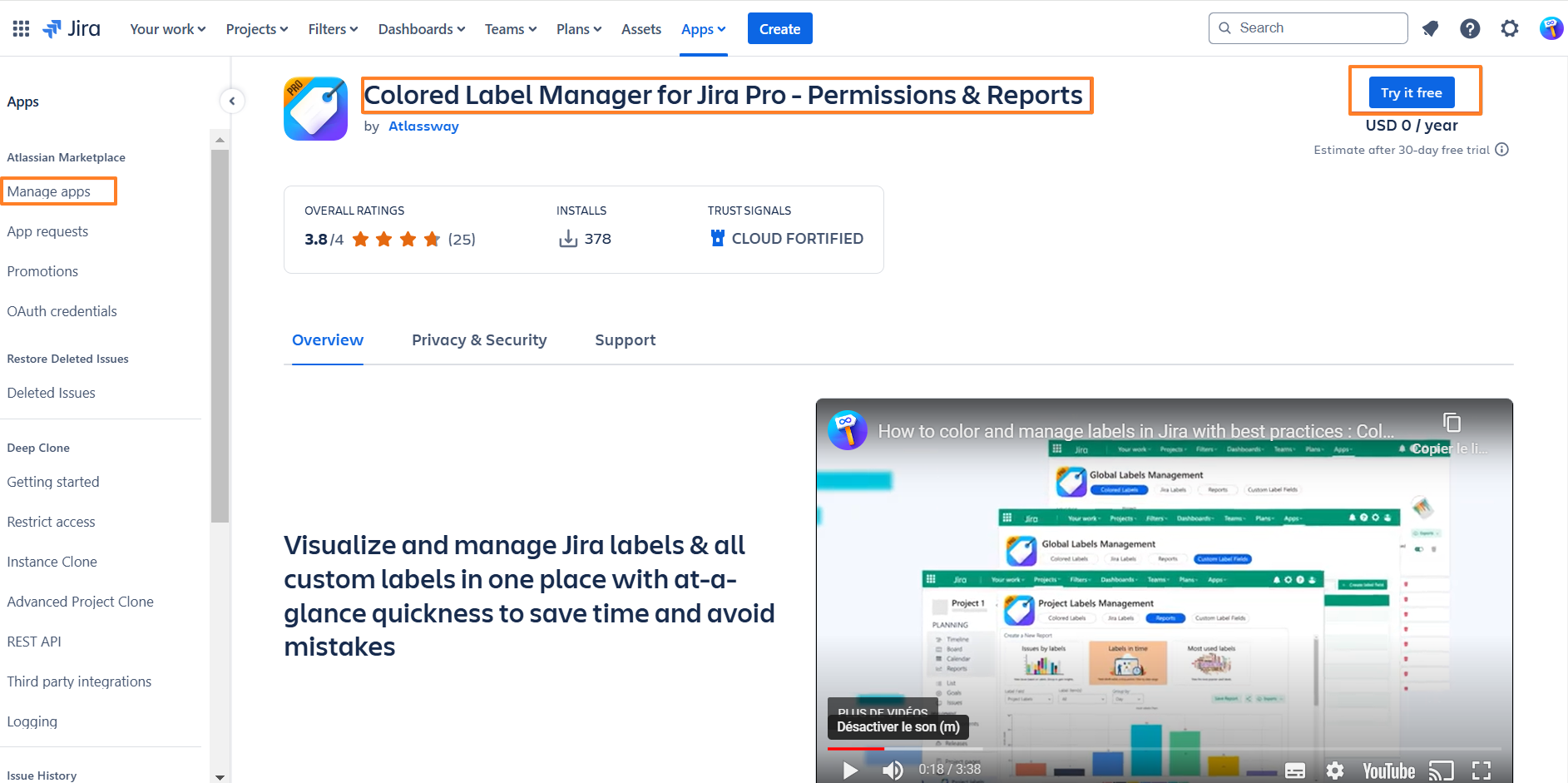Expand the Projects dropdown menu
The height and width of the screenshot is (783, 1568).
(x=256, y=29)
